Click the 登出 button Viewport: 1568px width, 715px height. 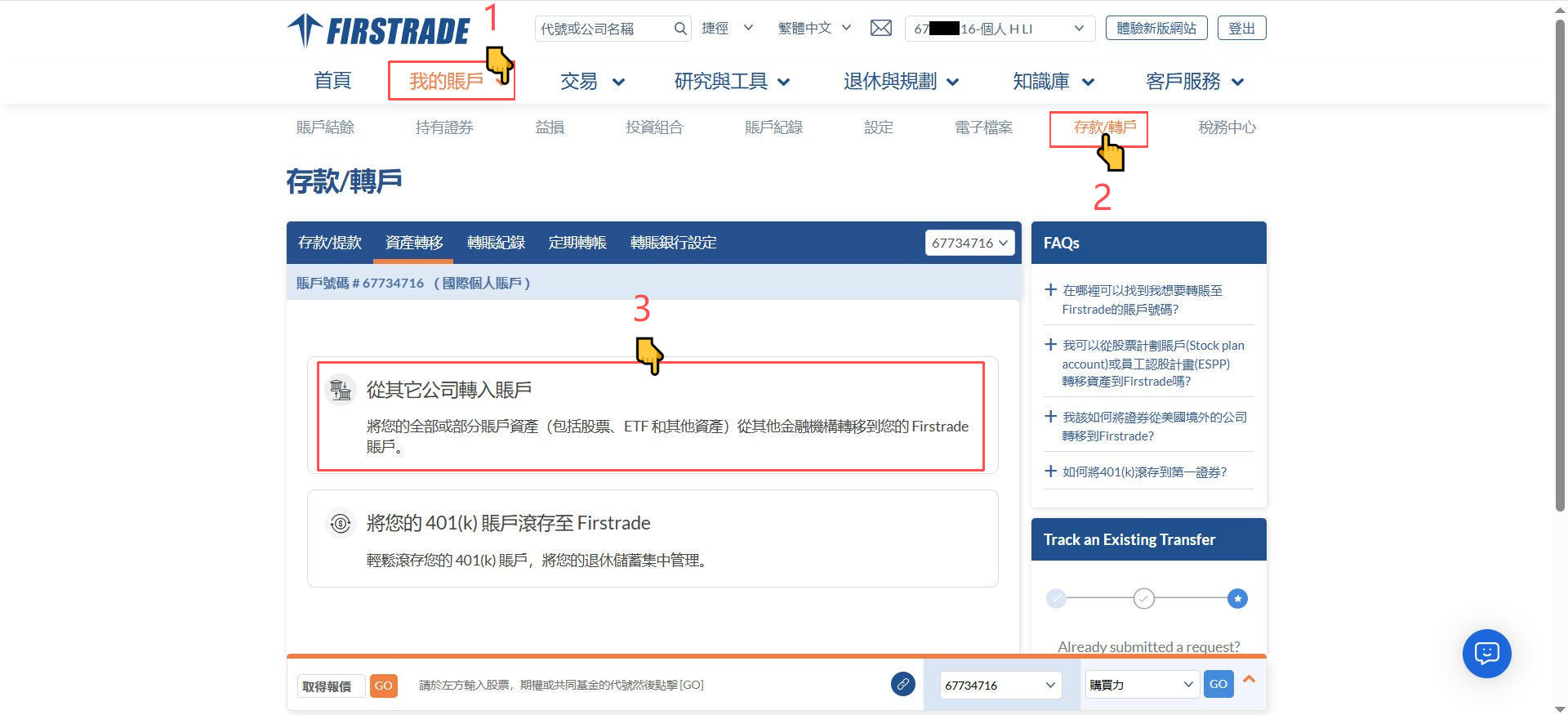pyautogui.click(x=1241, y=29)
